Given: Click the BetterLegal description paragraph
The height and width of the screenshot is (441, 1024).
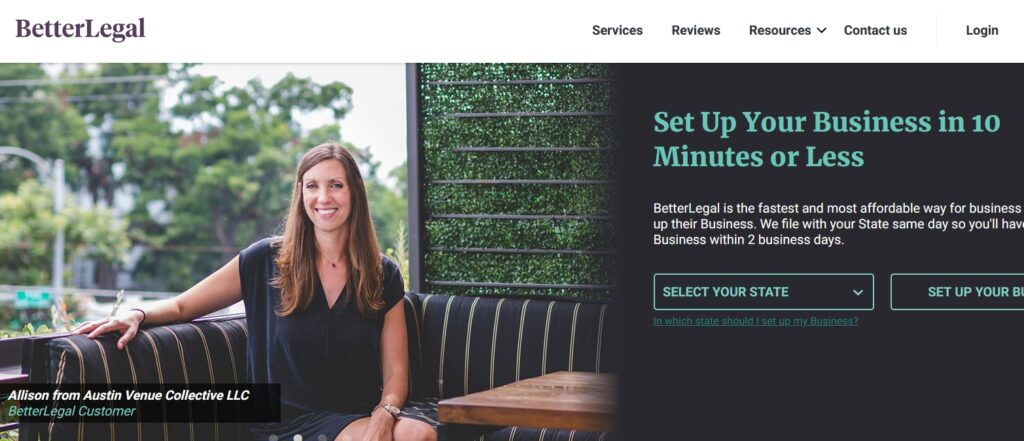Looking at the screenshot, I should click(x=839, y=224).
